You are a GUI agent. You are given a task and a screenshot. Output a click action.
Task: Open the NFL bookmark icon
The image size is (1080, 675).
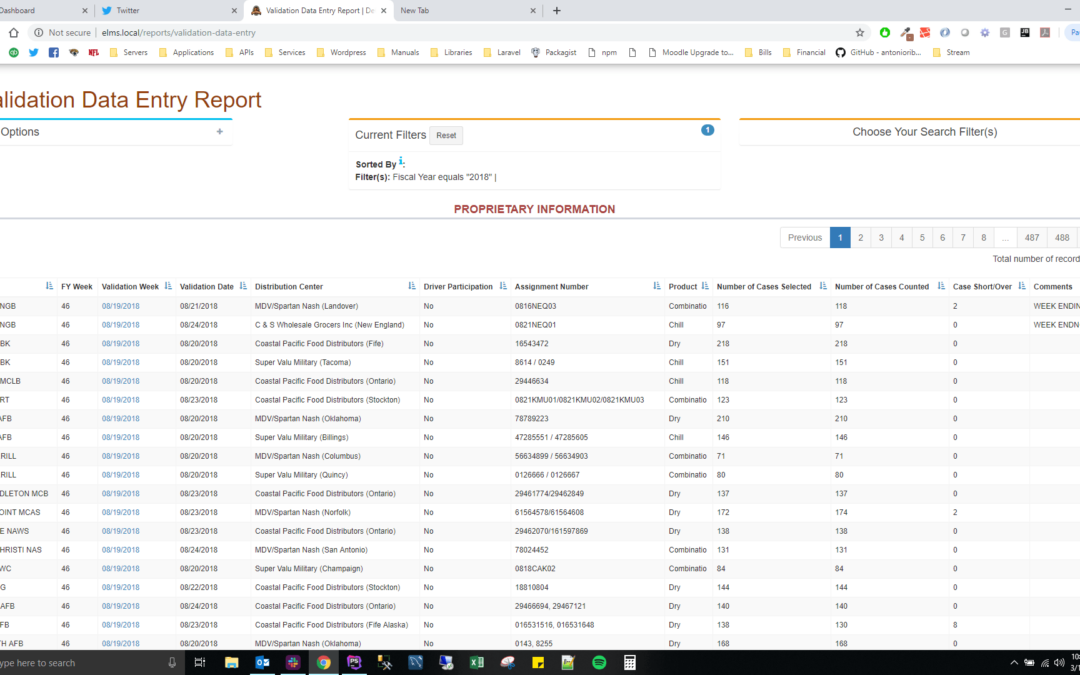tap(94, 52)
